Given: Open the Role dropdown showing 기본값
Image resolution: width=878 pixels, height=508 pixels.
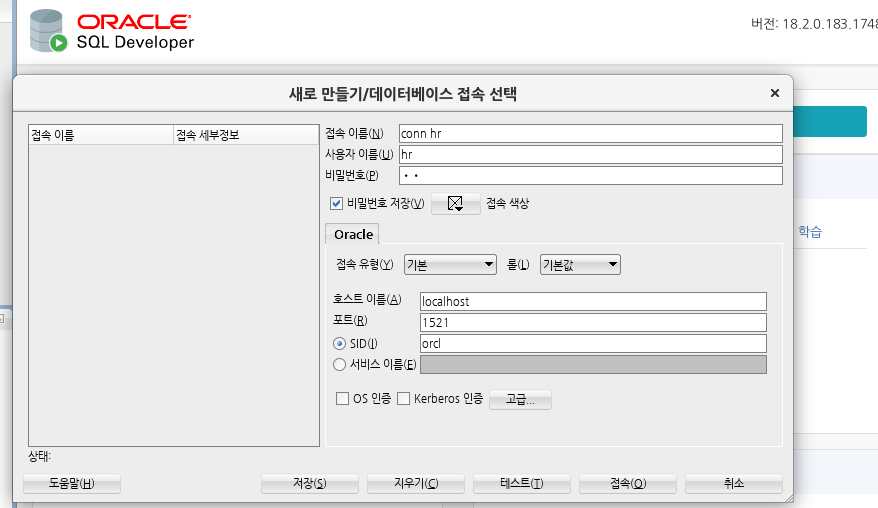Looking at the screenshot, I should click(580, 264).
